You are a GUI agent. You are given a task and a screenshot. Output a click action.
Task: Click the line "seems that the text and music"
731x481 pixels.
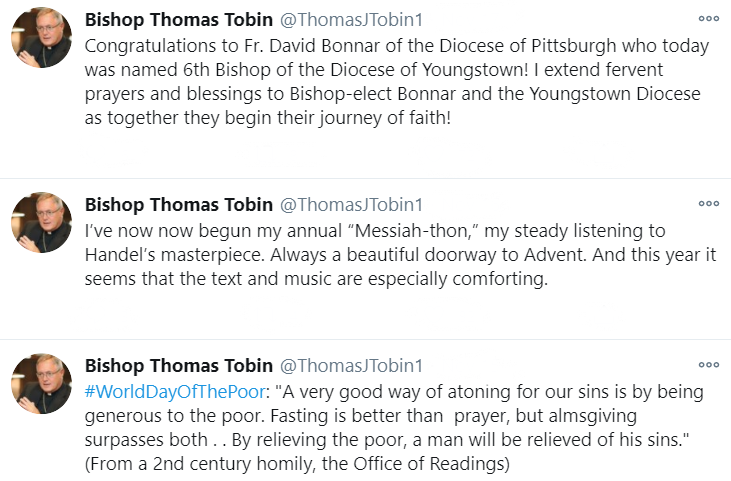(317, 279)
